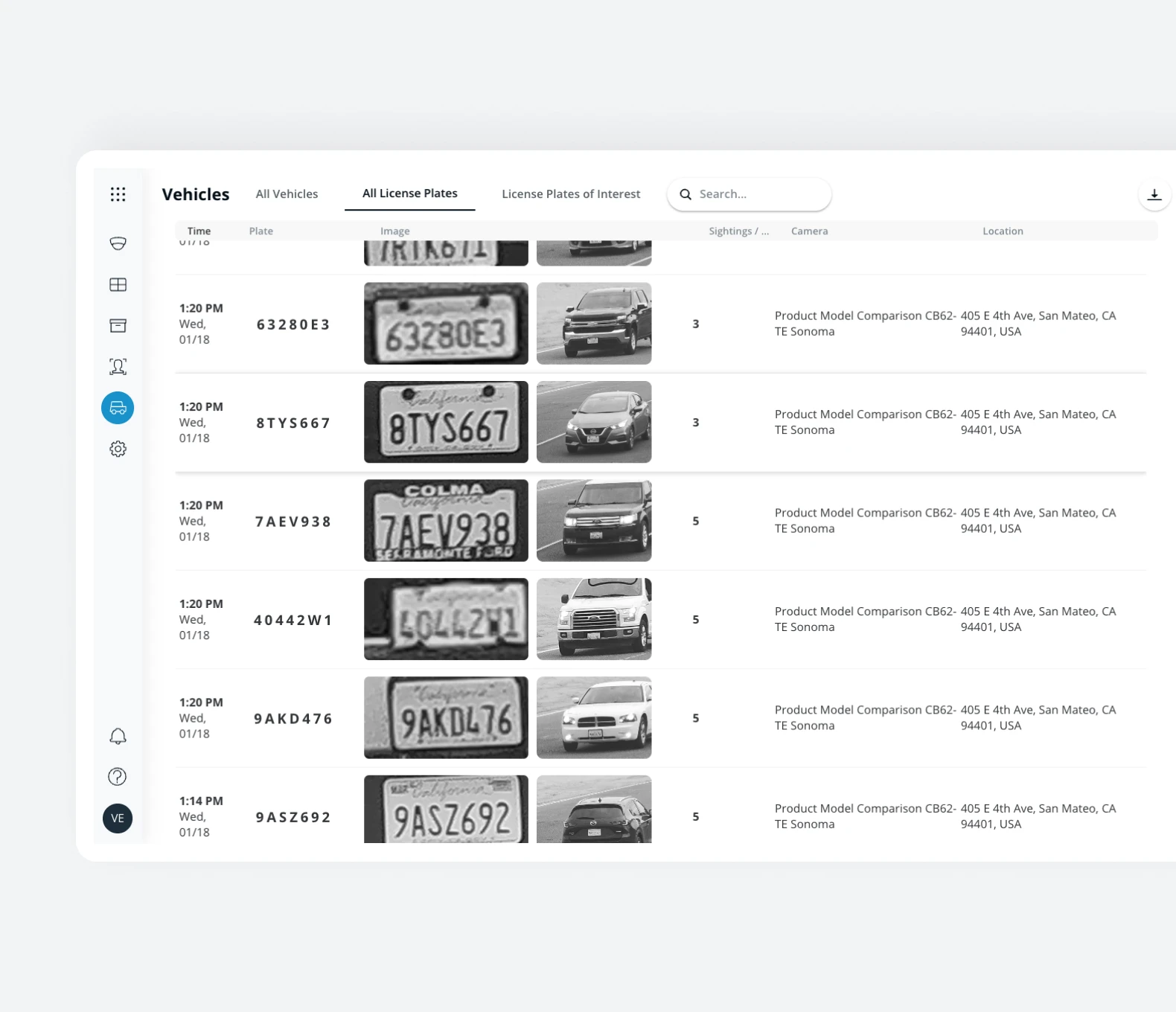Open the Settings gear icon
The height and width of the screenshot is (1012, 1176).
[x=118, y=449]
